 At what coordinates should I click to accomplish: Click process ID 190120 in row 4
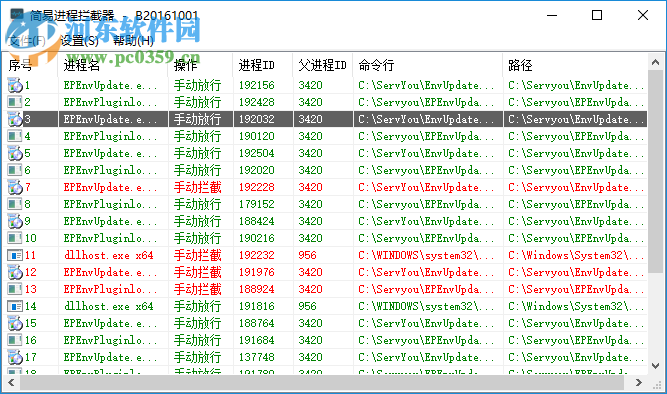point(257,136)
